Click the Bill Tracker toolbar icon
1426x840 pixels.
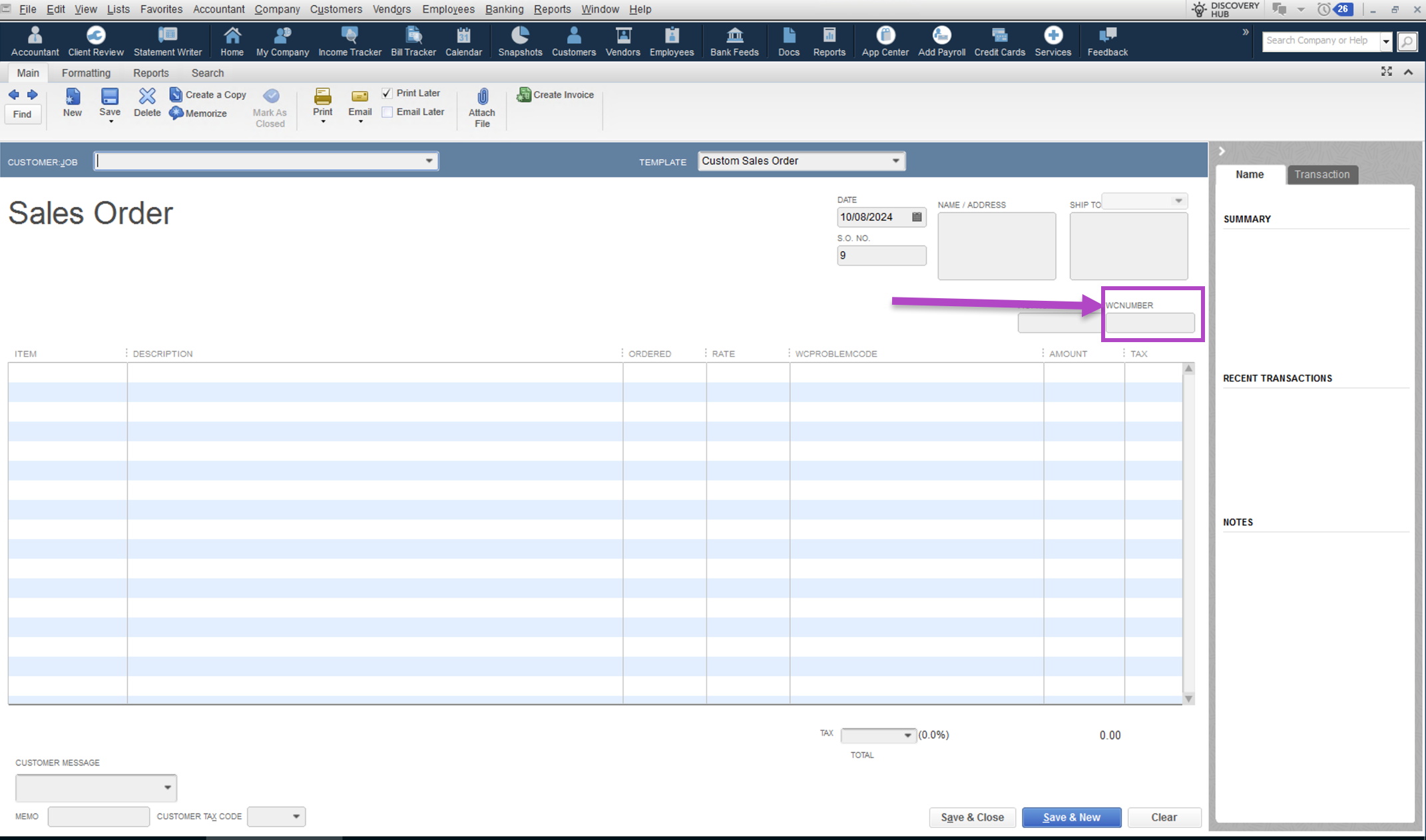tap(413, 41)
